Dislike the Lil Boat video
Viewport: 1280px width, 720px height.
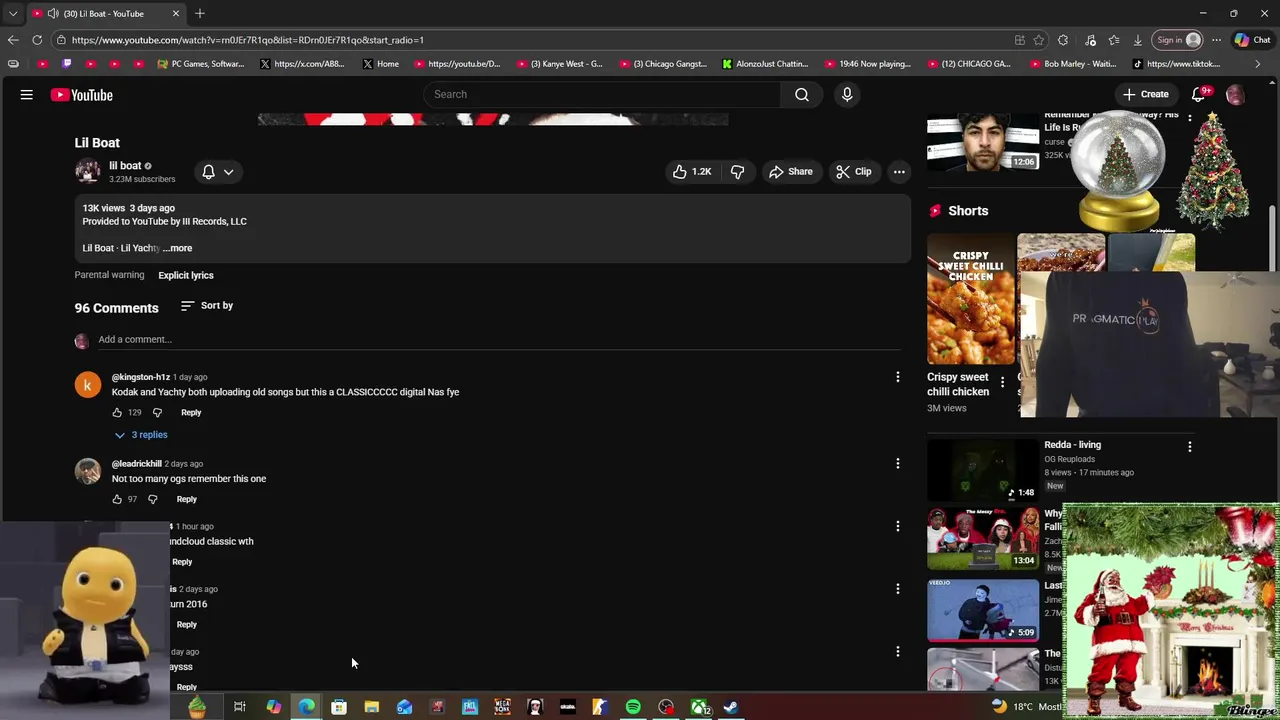tap(737, 172)
